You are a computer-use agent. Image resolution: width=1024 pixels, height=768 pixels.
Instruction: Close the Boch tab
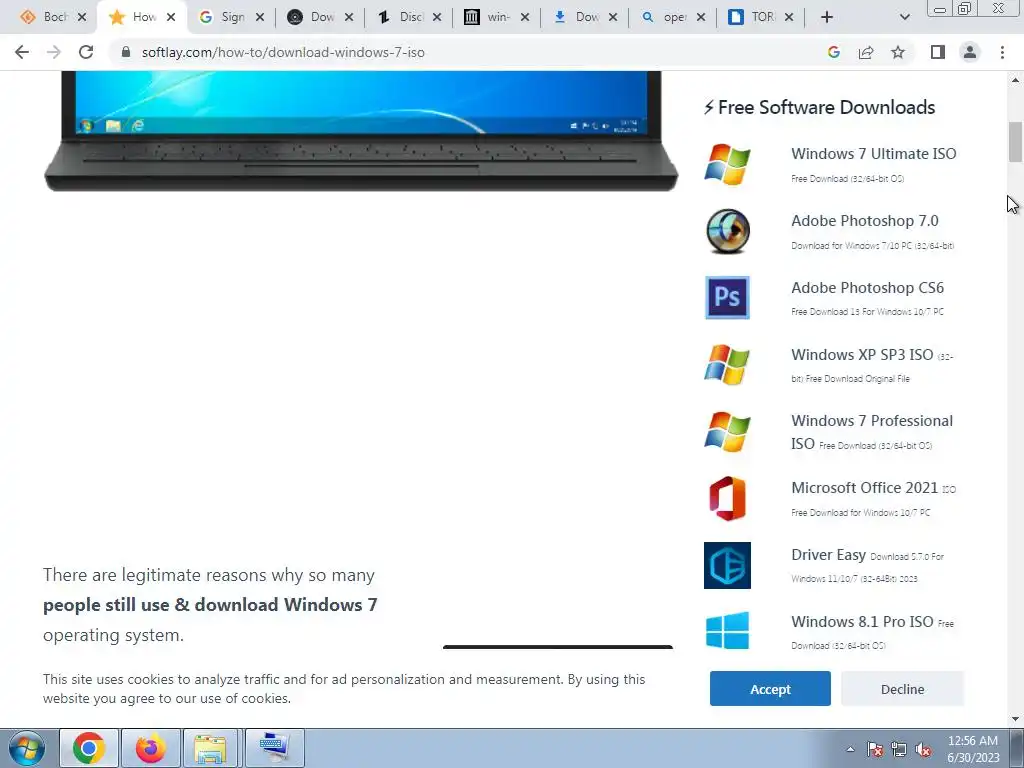[x=82, y=17]
